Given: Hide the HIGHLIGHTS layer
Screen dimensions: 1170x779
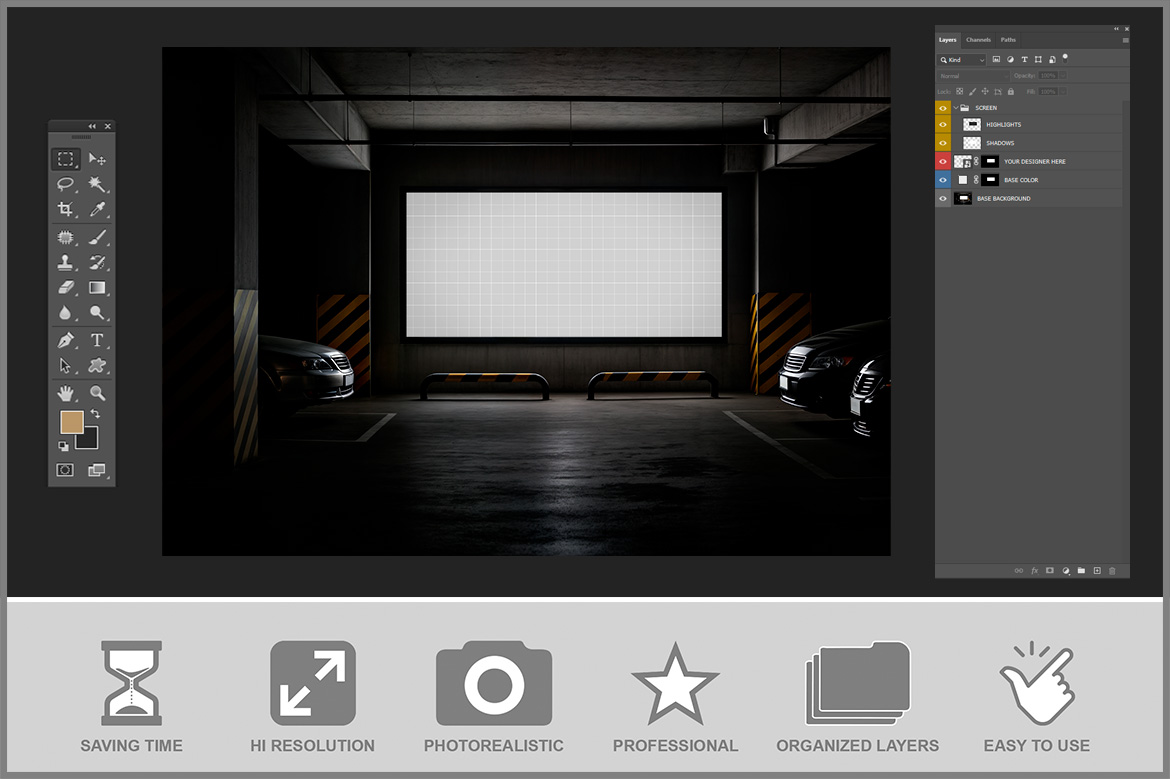Looking at the screenshot, I should pos(943,125).
